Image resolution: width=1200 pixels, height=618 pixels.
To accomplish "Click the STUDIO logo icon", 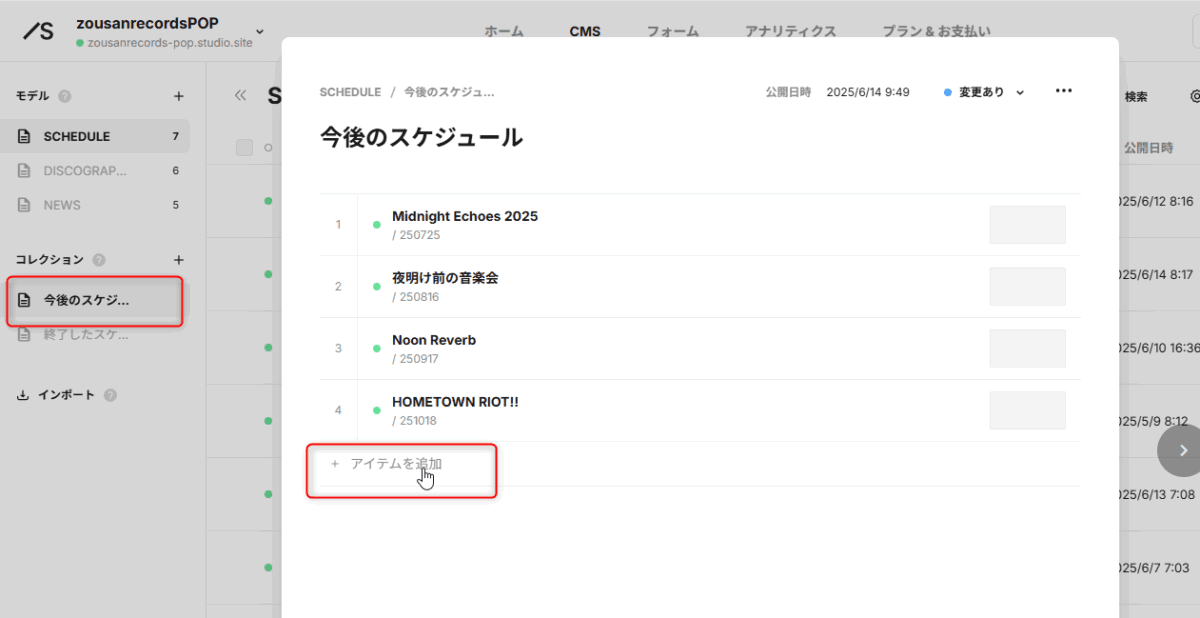I will pos(39,31).
